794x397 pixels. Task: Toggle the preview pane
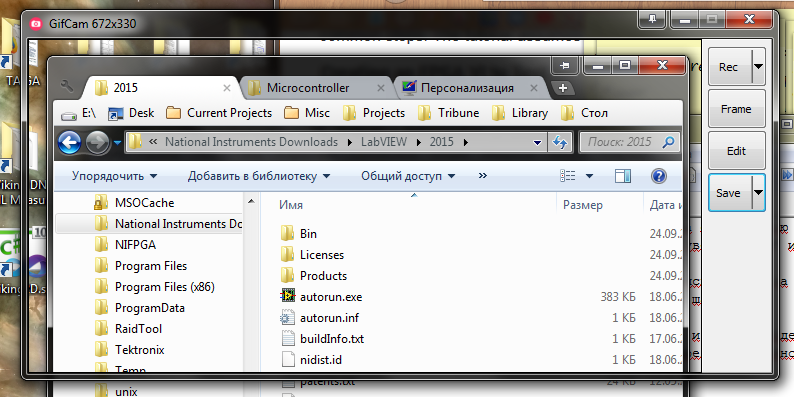click(x=623, y=176)
